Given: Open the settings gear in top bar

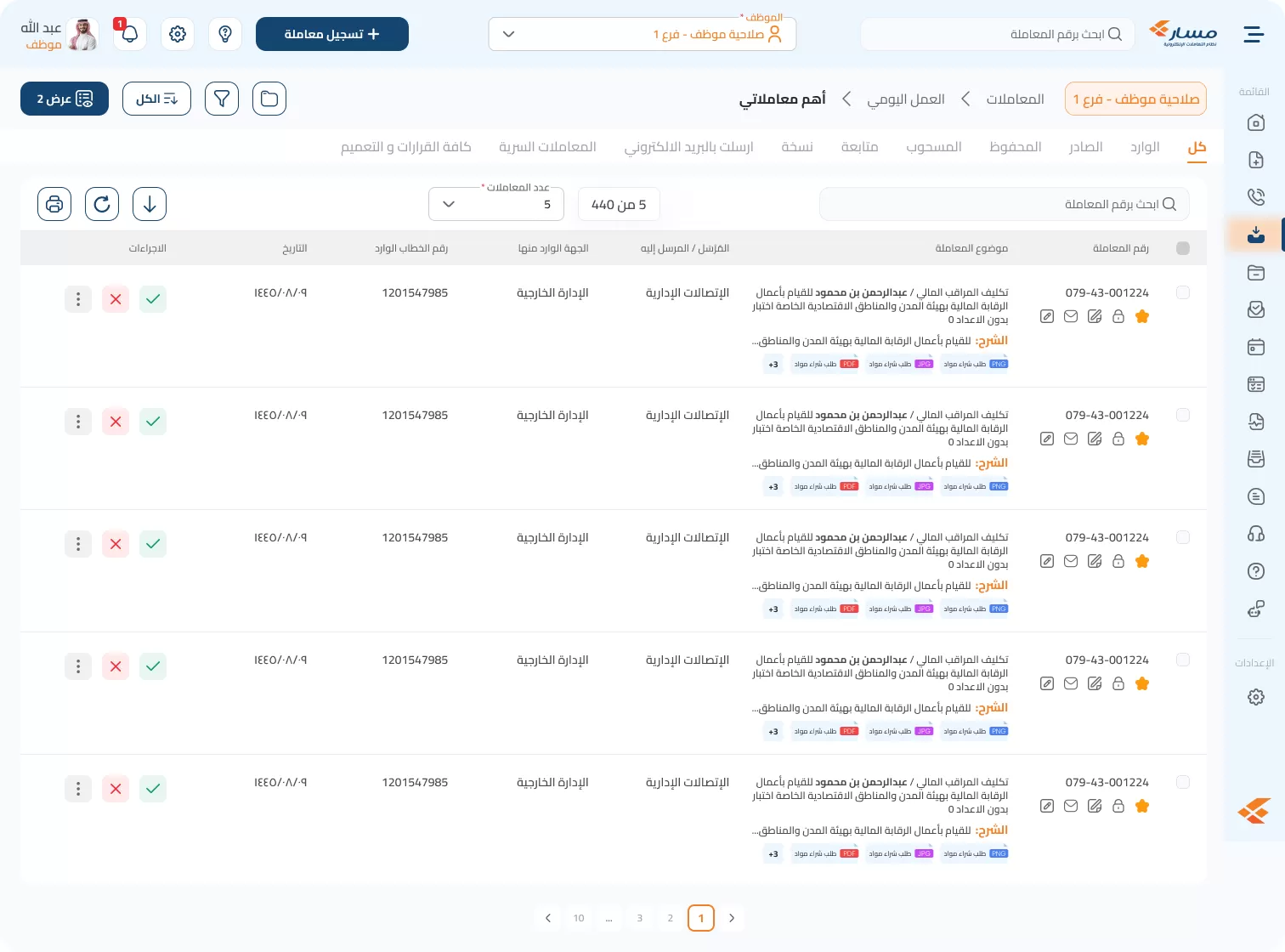Looking at the screenshot, I should pyautogui.click(x=178, y=34).
